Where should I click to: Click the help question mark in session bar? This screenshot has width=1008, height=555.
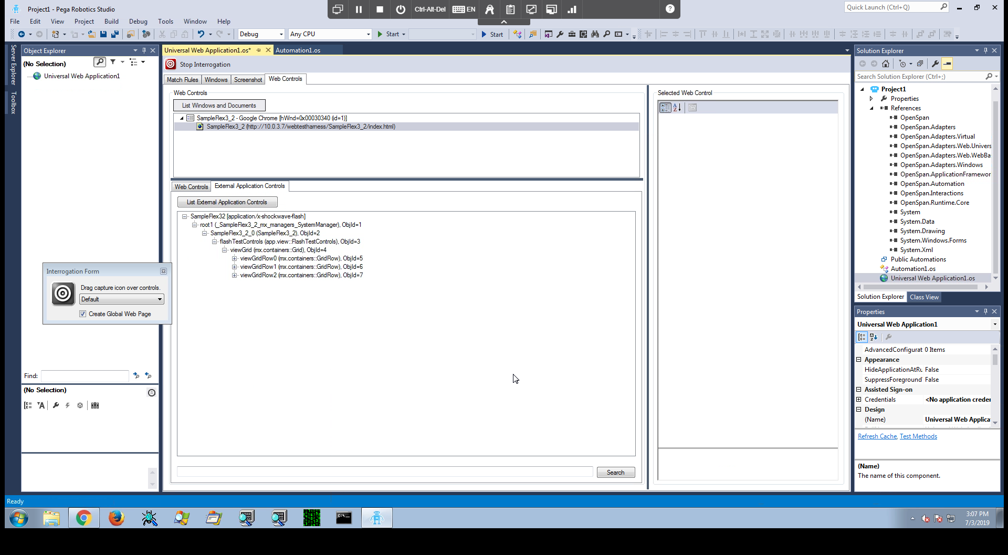coord(670,9)
